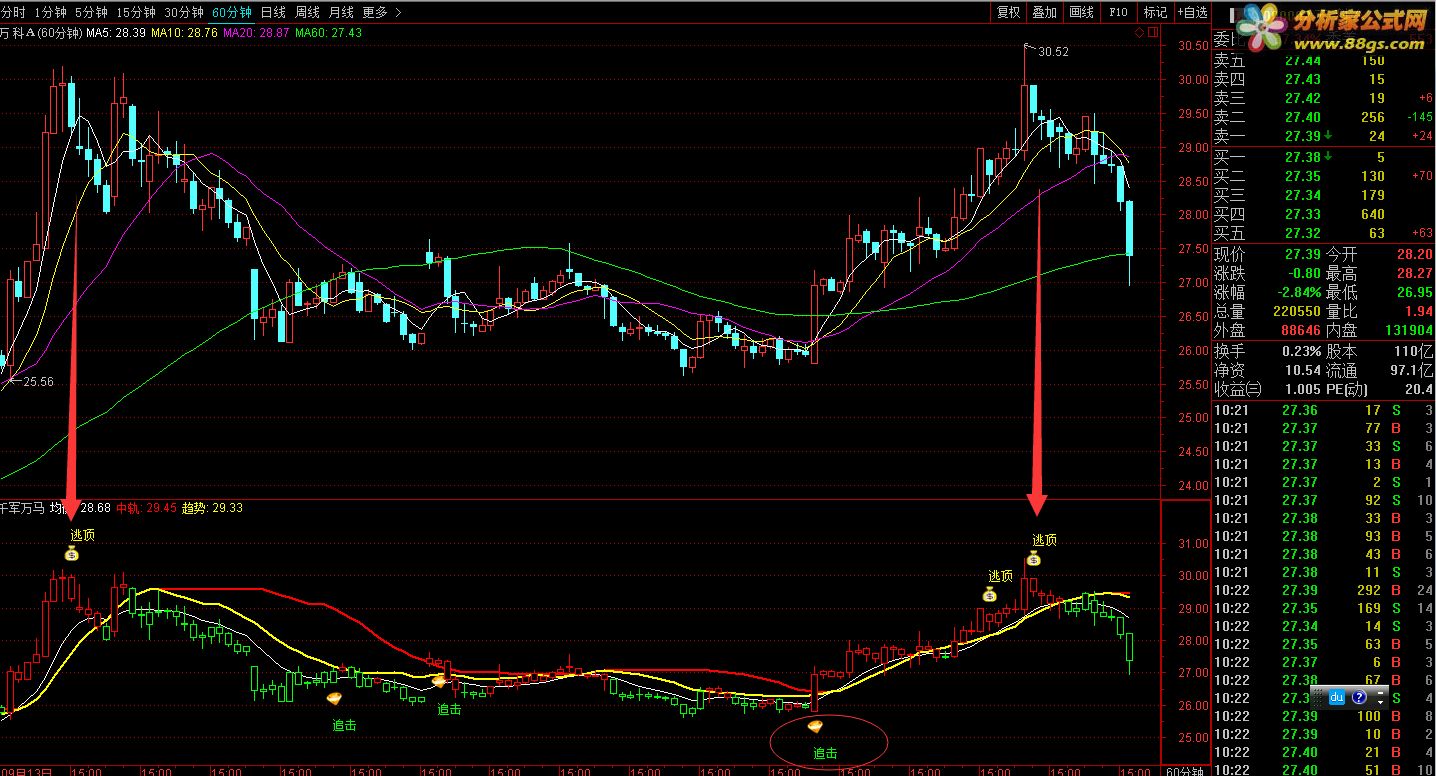This screenshot has width=1436, height=776.
Task: Click the diamond icon above the middle 追击
Action: pos(438,682)
